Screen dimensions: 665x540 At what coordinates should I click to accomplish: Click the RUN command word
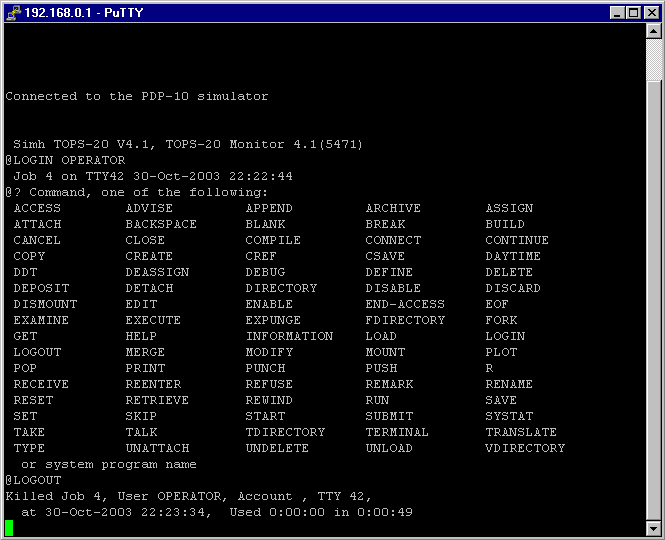pos(377,400)
